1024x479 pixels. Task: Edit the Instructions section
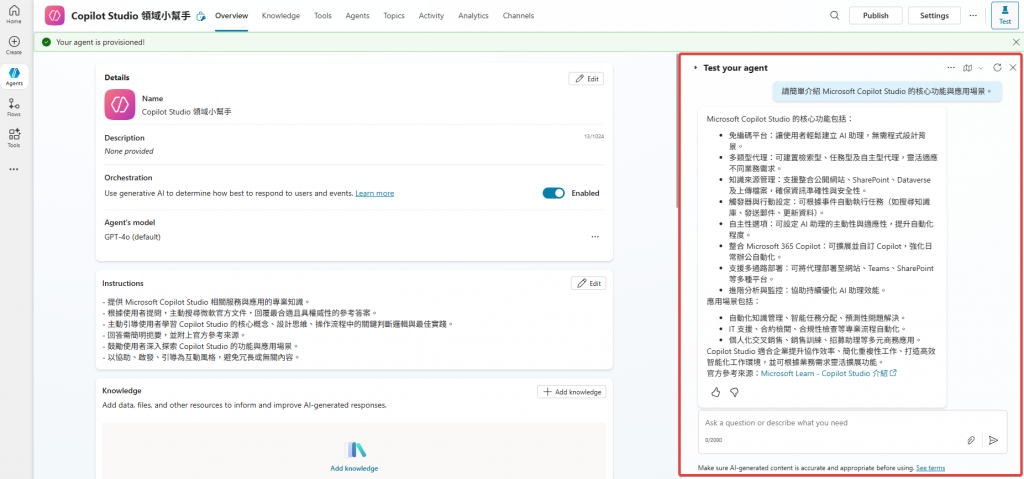[x=588, y=284]
